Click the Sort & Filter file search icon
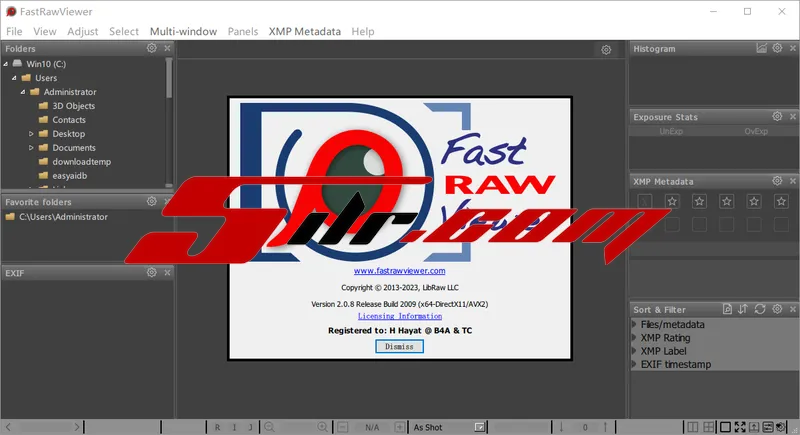800x435 pixels. (x=727, y=309)
